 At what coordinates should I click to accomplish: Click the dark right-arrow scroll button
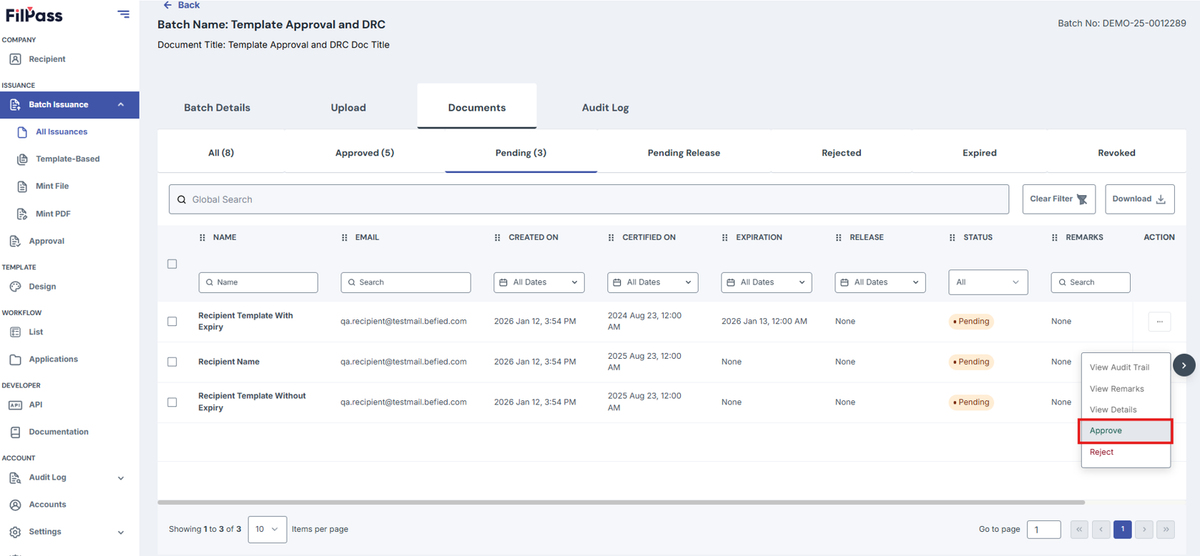[1184, 365]
